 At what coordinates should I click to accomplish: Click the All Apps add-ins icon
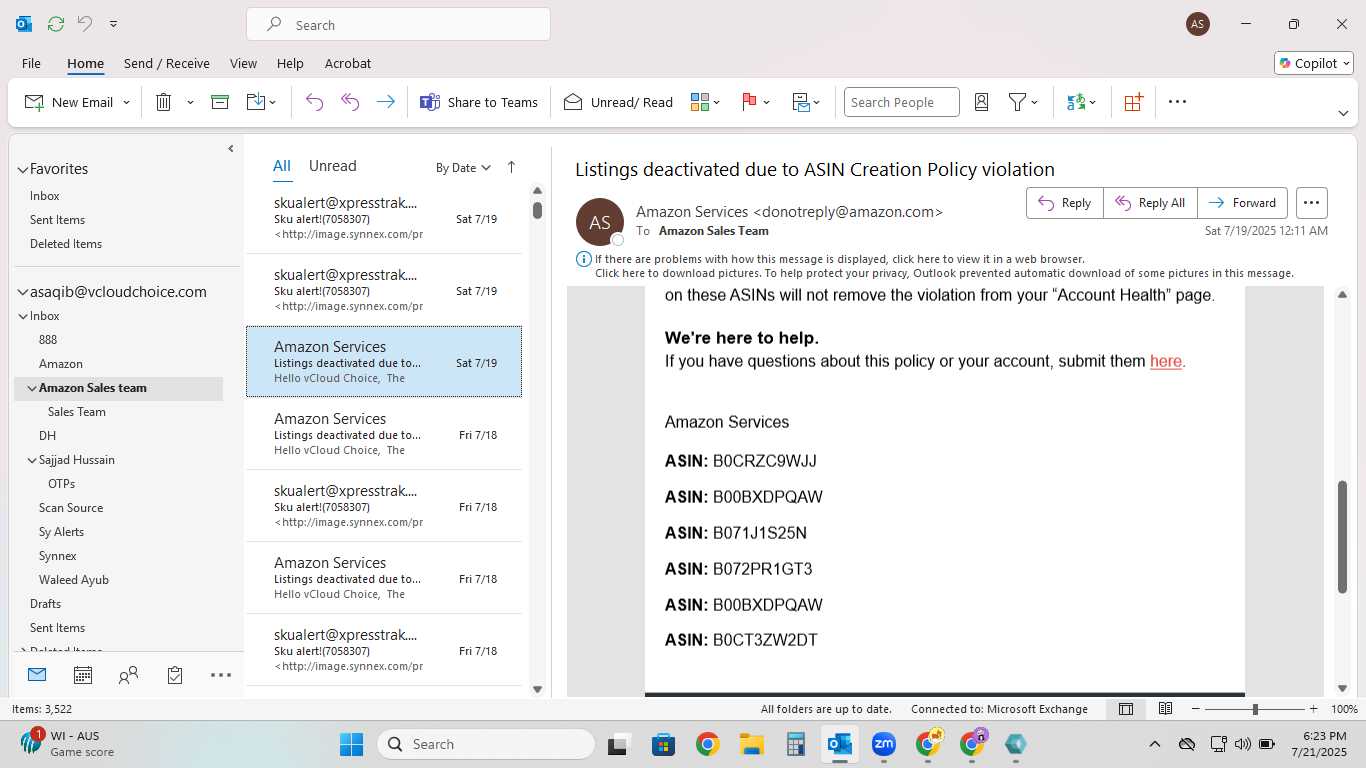click(x=1133, y=102)
